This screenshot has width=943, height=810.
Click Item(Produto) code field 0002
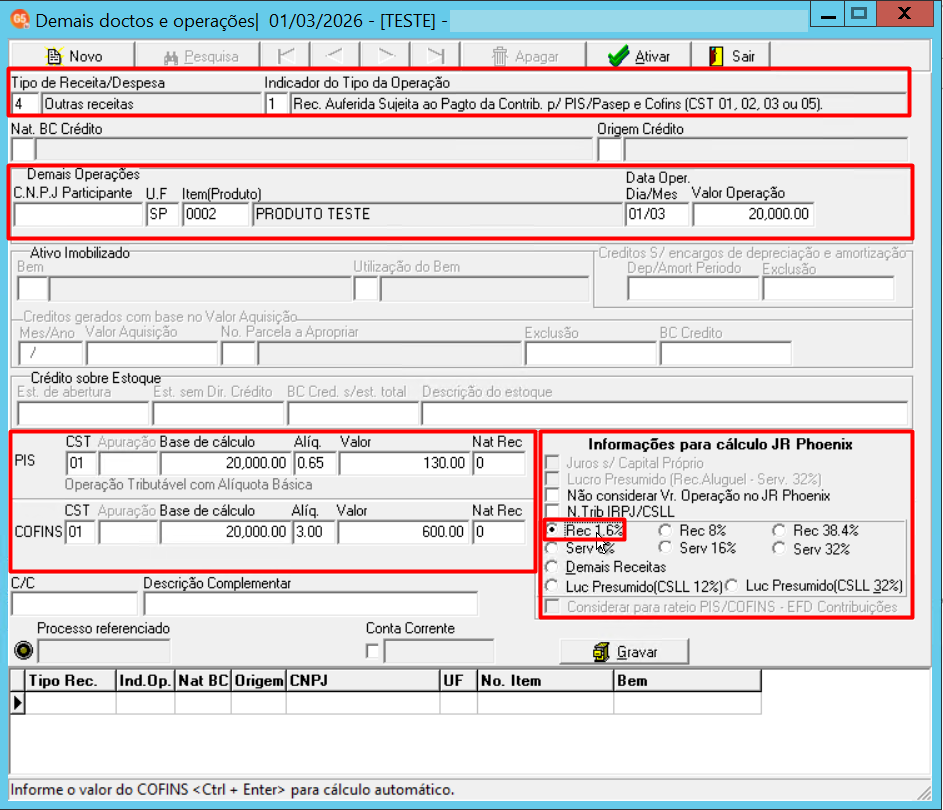pos(215,214)
